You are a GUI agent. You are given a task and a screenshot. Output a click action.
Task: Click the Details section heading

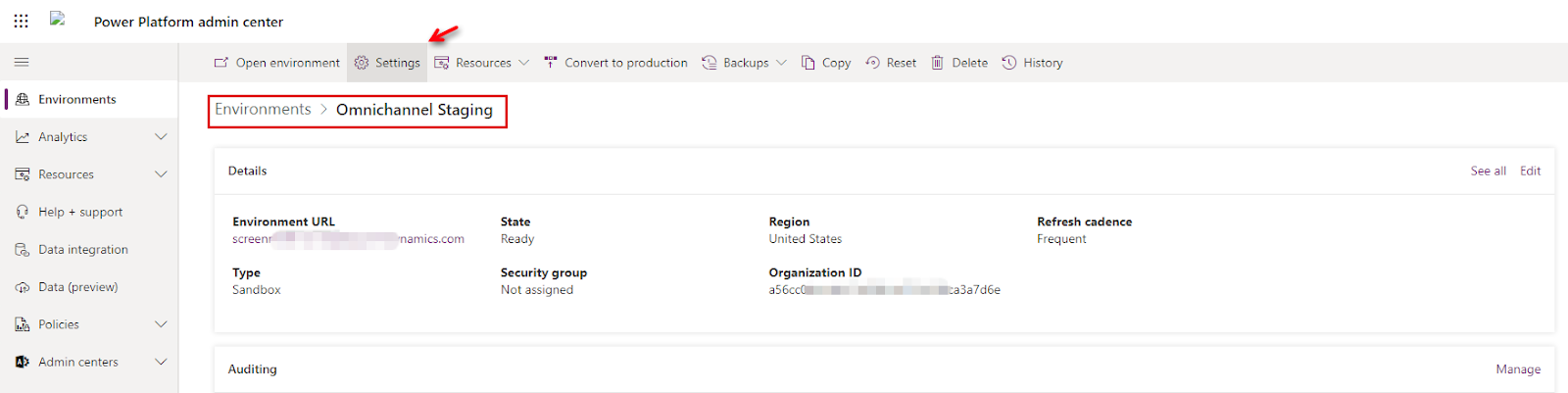click(247, 171)
